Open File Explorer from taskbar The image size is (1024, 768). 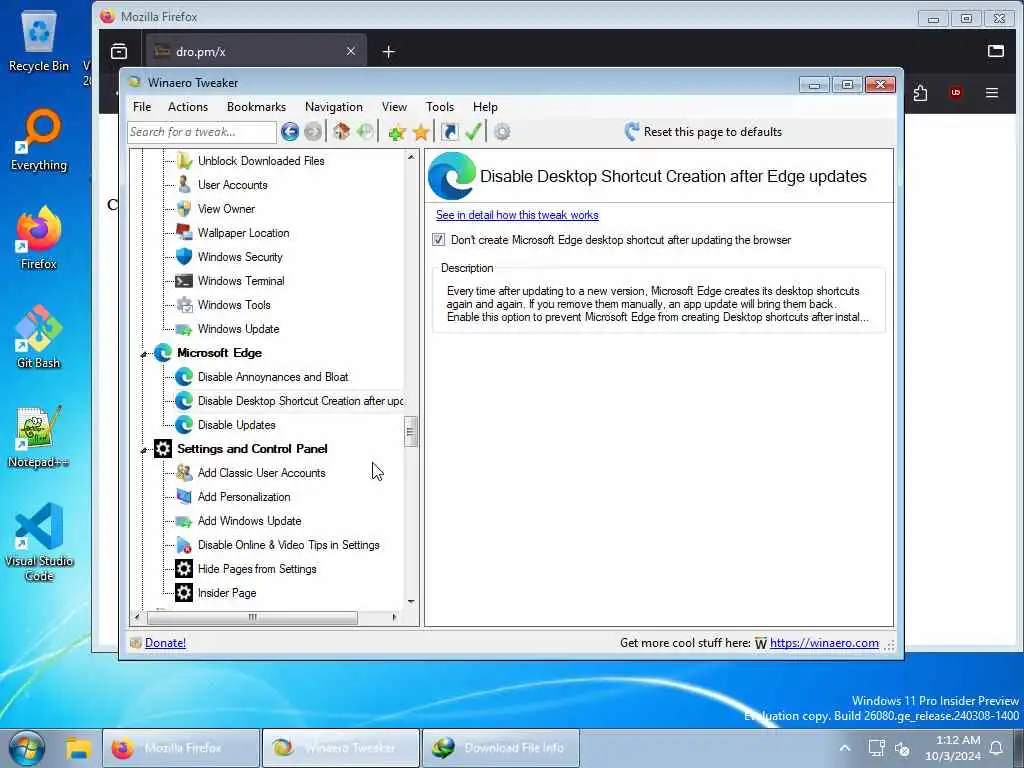[78, 748]
